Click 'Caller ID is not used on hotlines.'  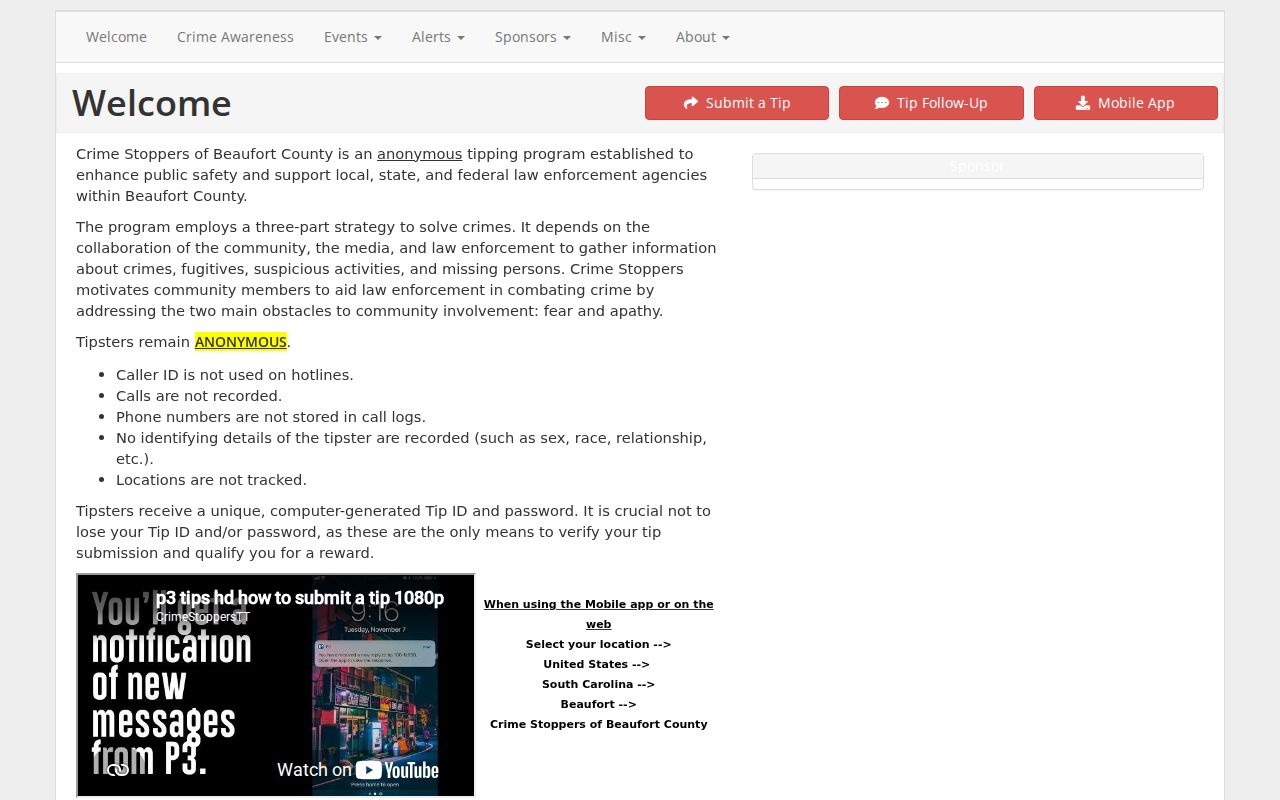(x=235, y=375)
